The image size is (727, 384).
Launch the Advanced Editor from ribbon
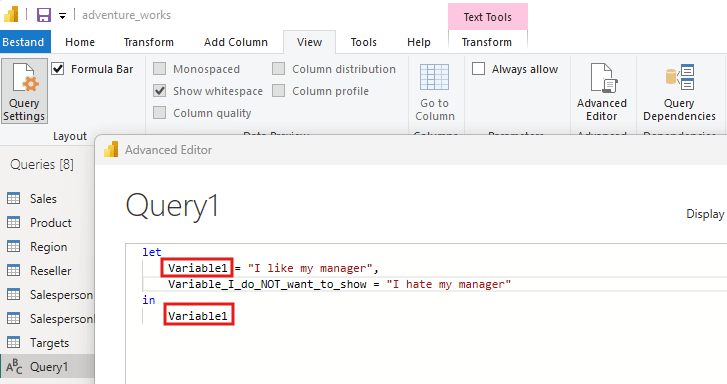point(602,92)
